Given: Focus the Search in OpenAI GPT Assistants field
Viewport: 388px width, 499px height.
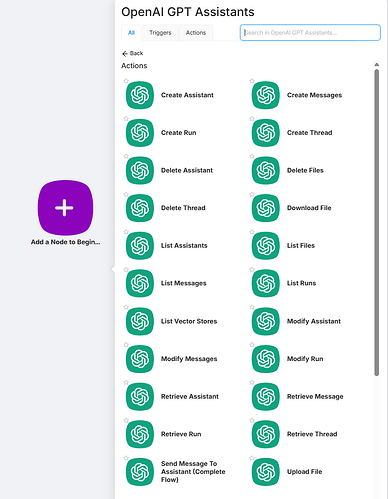Looking at the screenshot, I should coord(310,33).
